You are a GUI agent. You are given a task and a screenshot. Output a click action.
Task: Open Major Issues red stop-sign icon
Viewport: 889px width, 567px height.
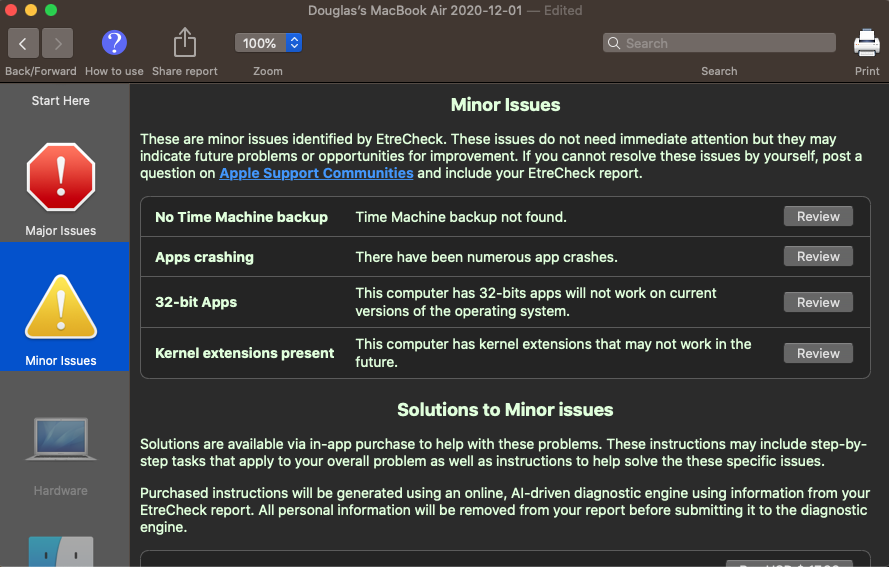coord(61,177)
